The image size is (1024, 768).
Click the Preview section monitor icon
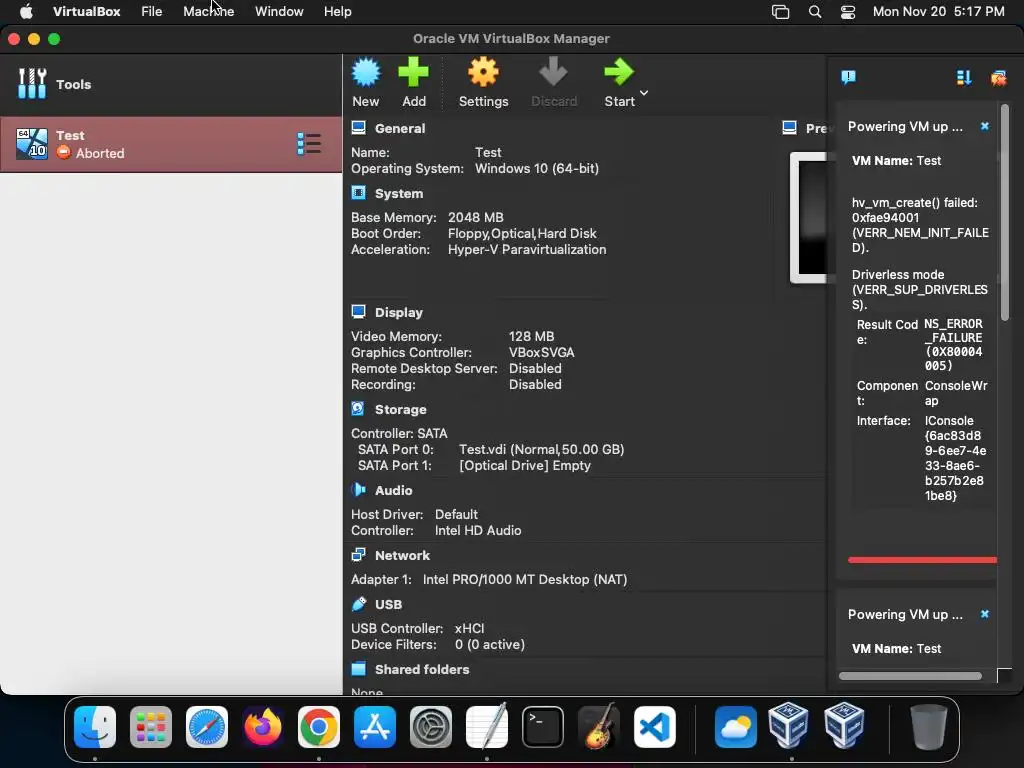[790, 127]
